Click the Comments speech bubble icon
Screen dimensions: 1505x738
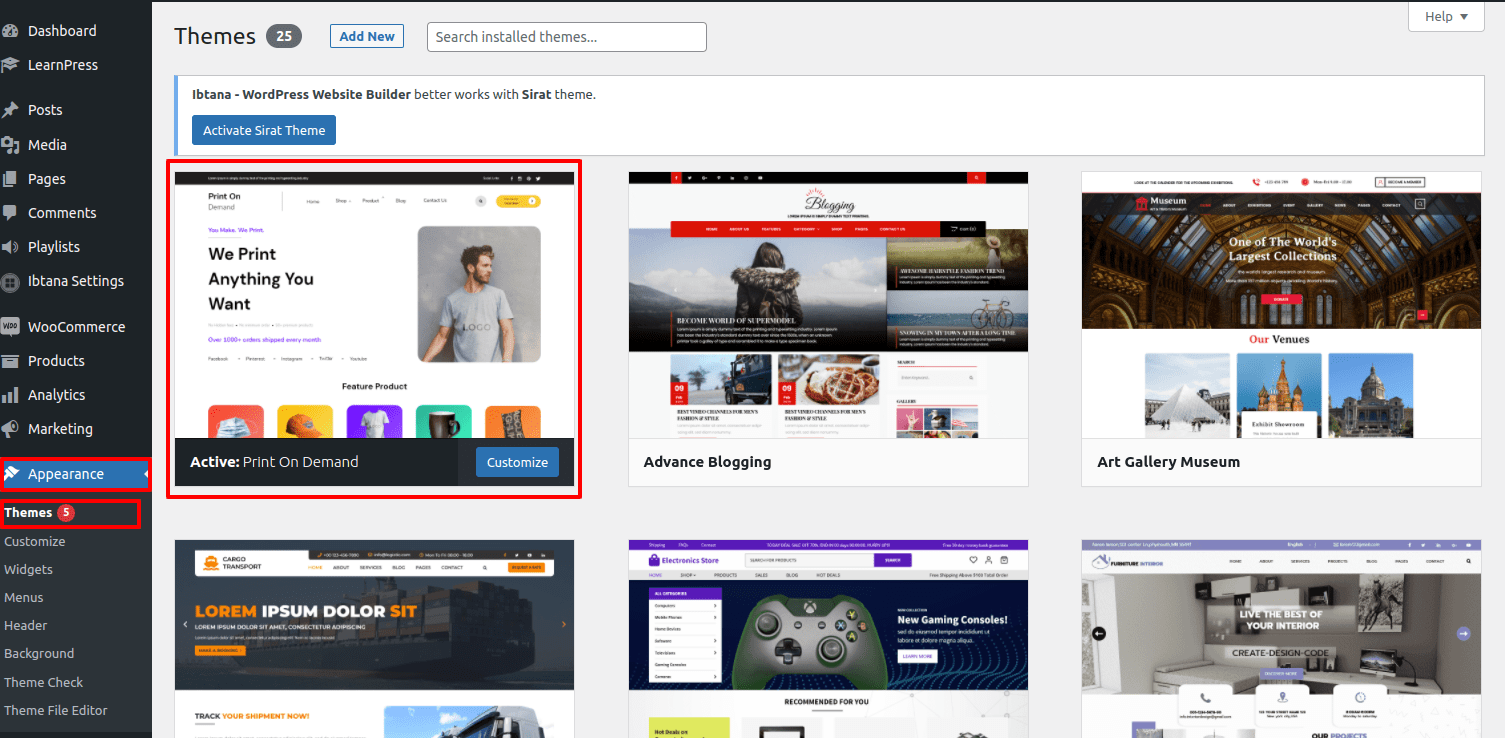[x=10, y=213]
